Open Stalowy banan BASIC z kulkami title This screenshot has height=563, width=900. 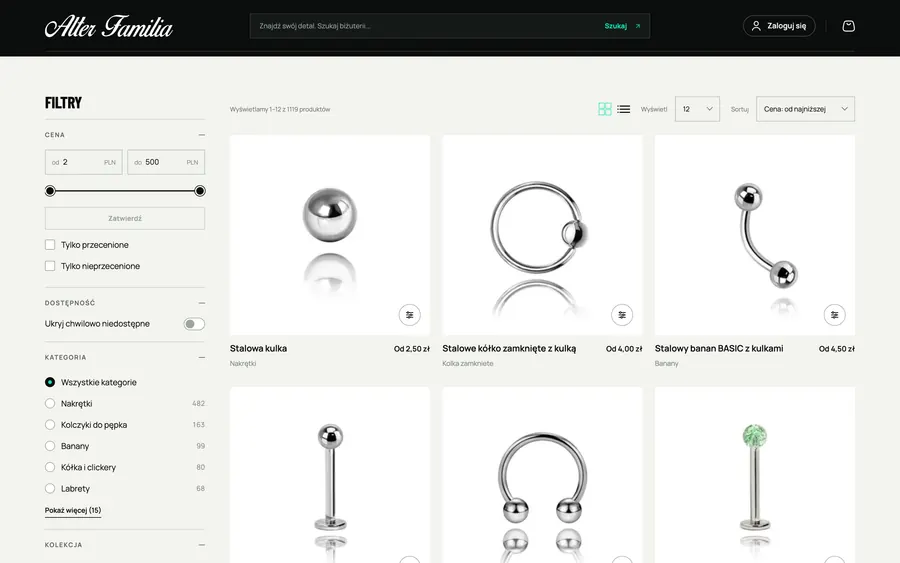(719, 348)
